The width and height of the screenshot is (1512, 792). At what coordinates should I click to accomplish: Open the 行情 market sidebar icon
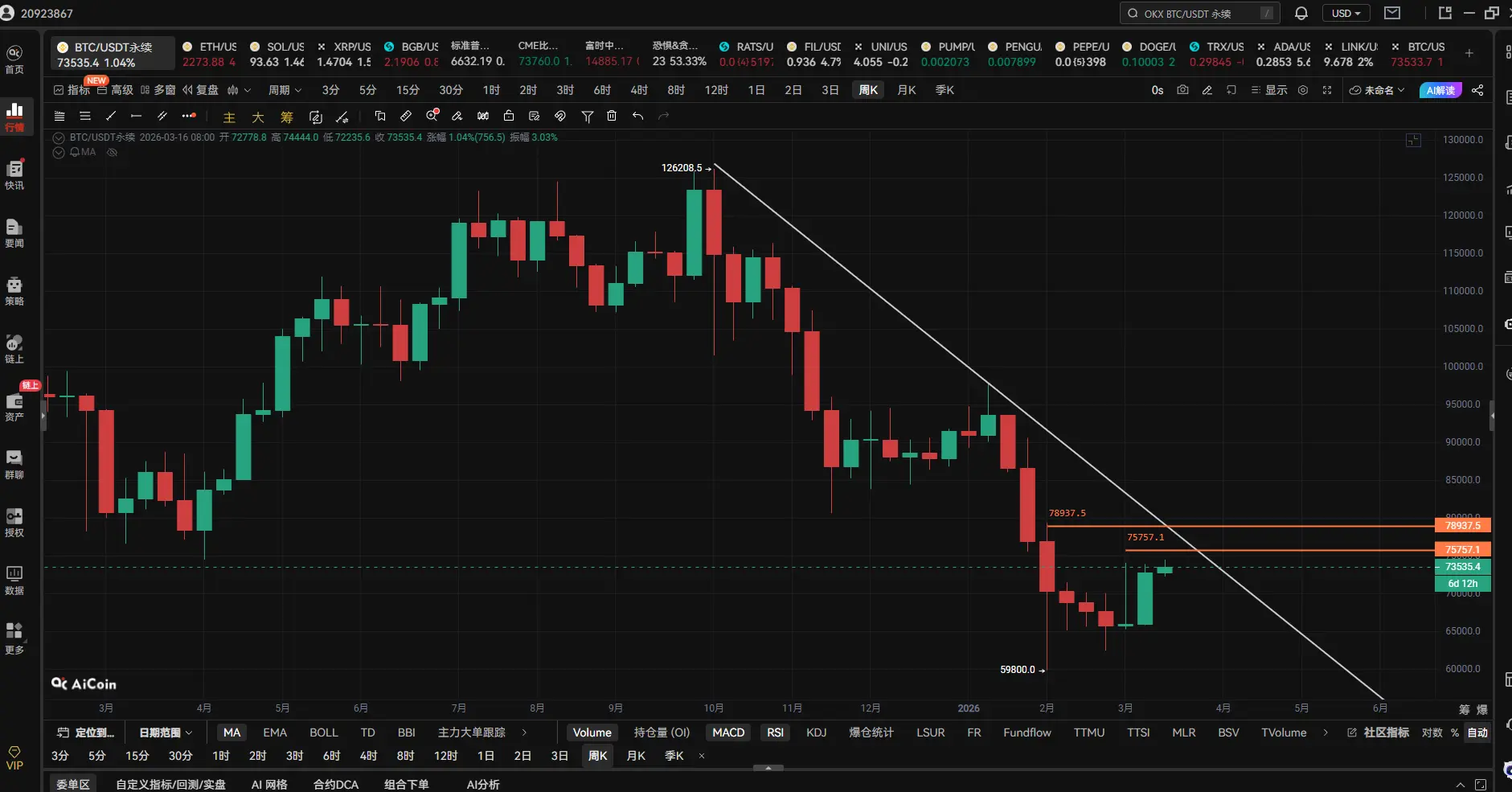point(14,116)
